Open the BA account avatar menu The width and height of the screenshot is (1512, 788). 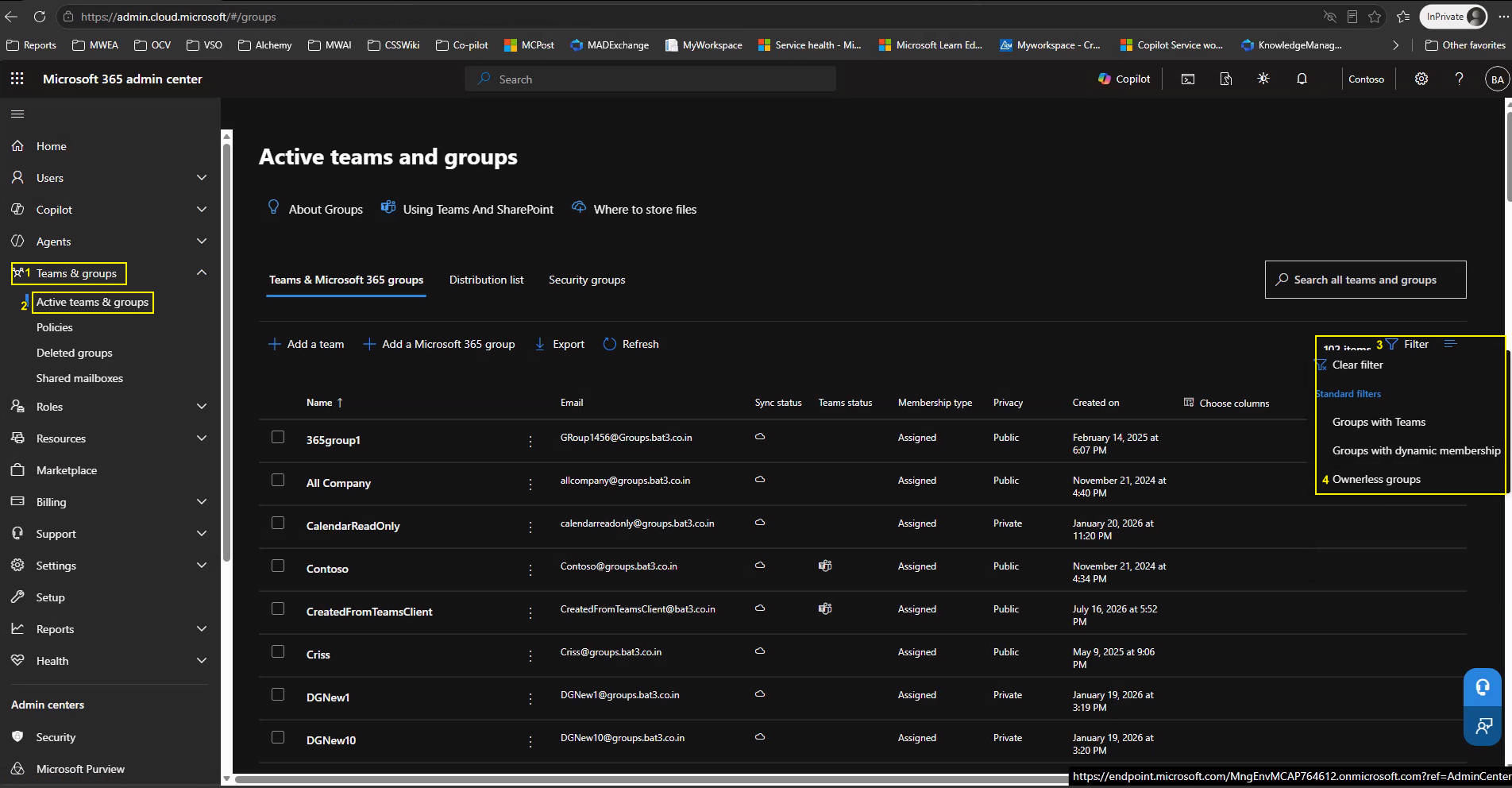[x=1497, y=79]
